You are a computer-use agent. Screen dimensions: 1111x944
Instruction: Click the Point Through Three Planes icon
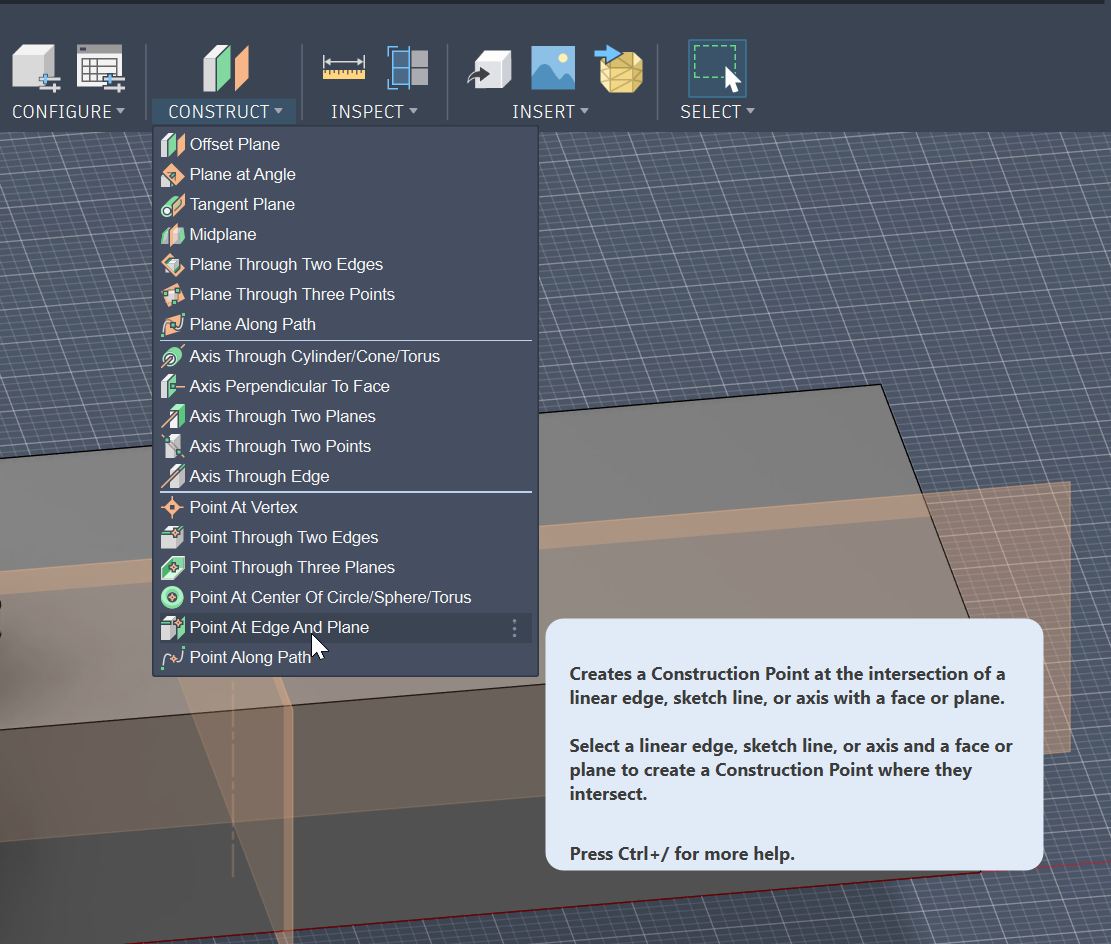tap(172, 568)
